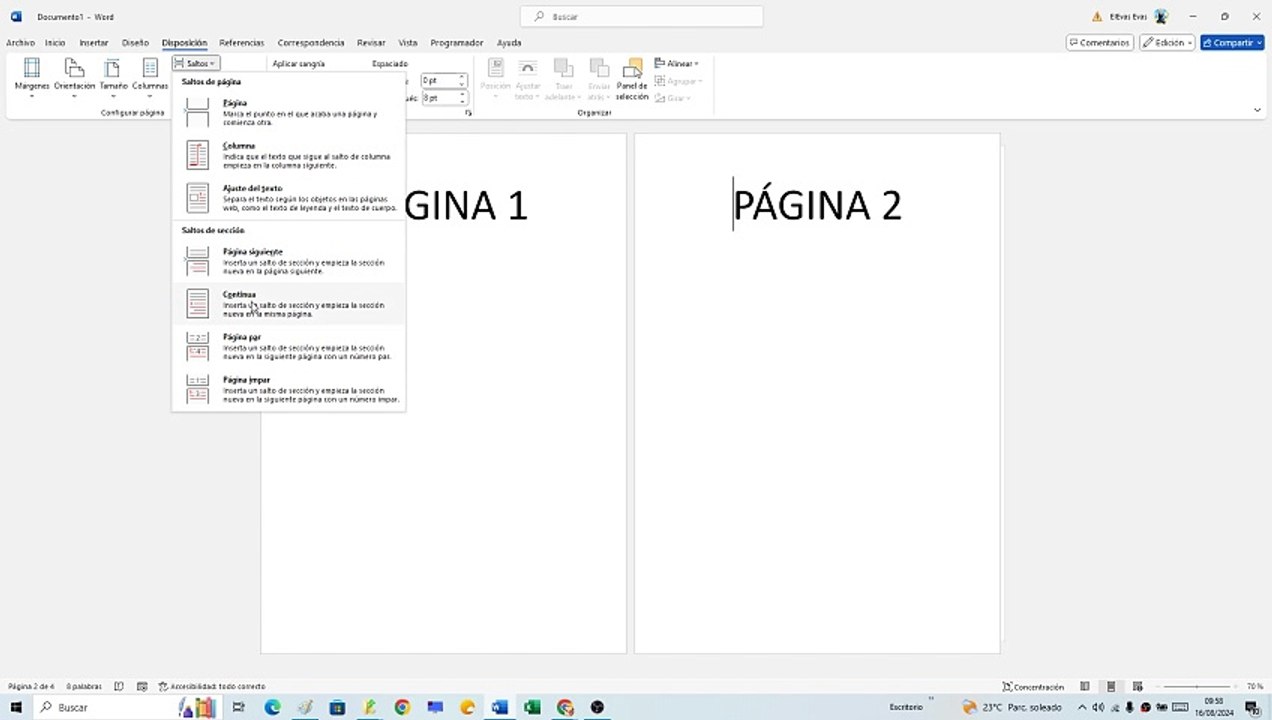Switch to print layout view icon
Image resolution: width=1272 pixels, height=720 pixels.
[x=1111, y=687]
